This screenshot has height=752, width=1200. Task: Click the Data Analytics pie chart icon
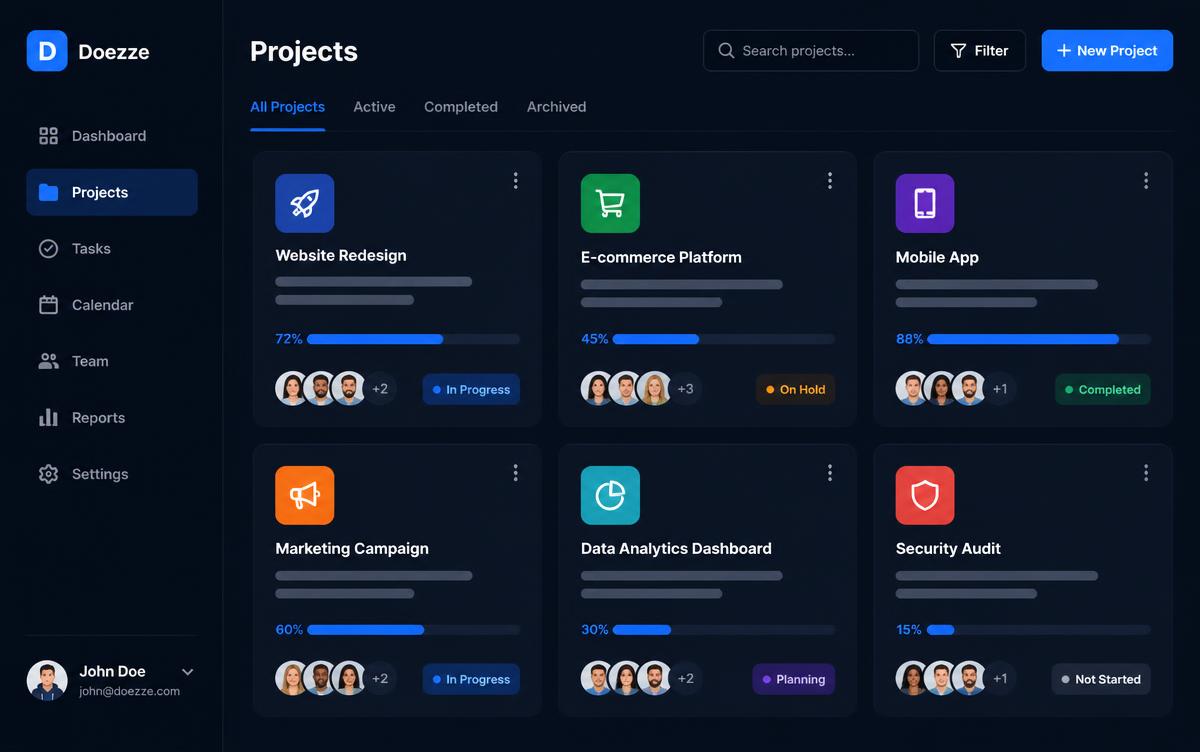[610, 496]
